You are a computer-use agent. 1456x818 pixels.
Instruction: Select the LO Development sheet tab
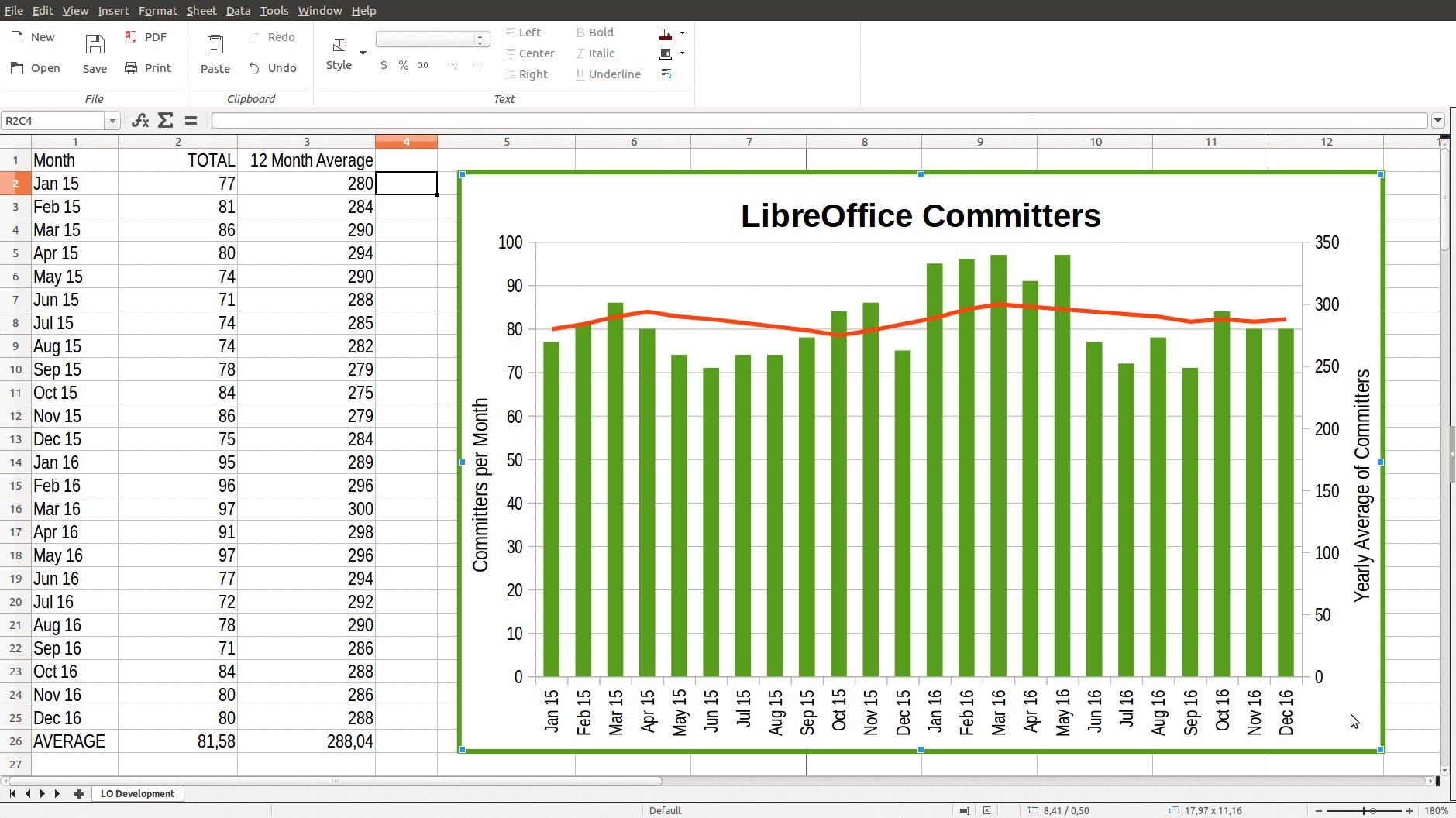point(137,793)
